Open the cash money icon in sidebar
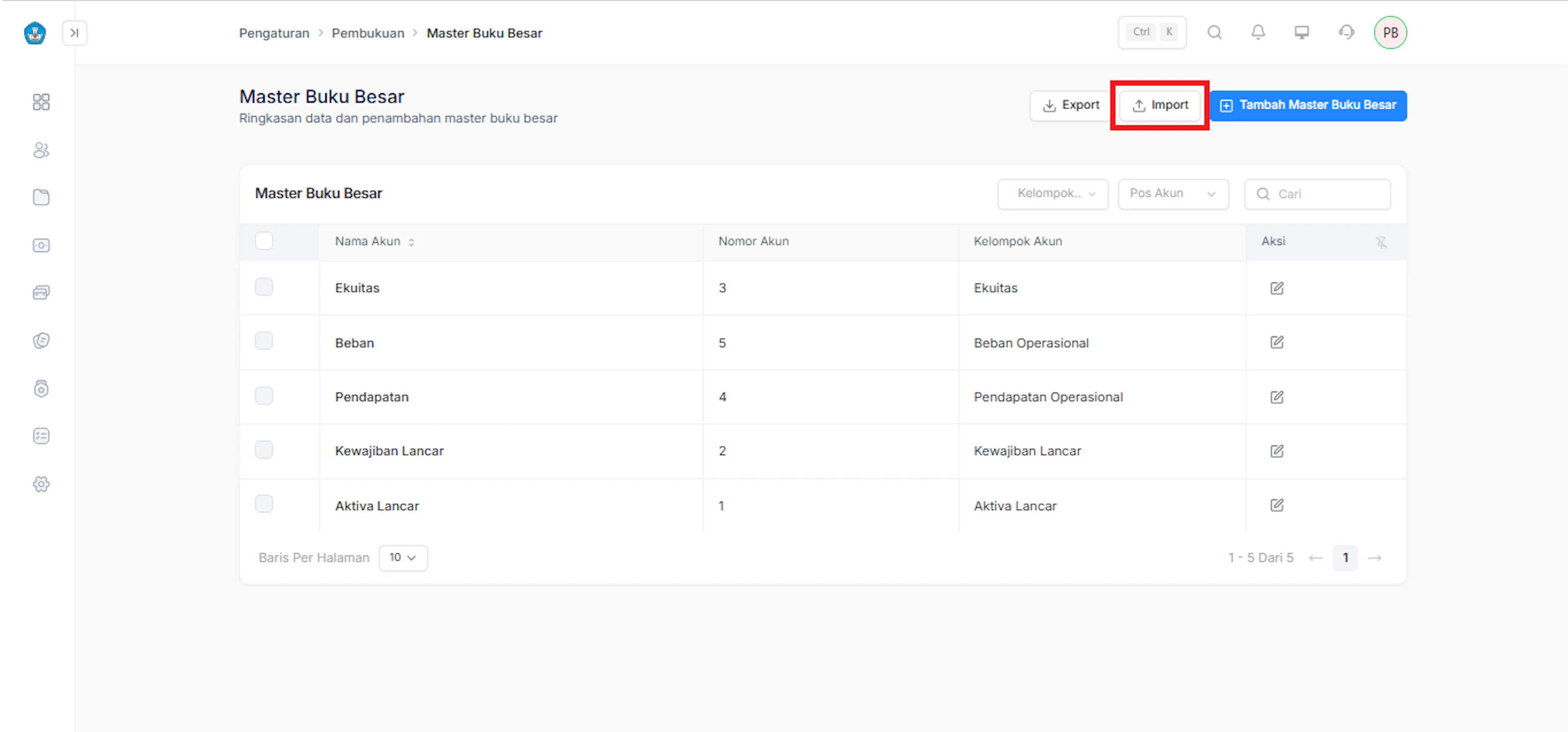1568x732 pixels. pos(41,245)
